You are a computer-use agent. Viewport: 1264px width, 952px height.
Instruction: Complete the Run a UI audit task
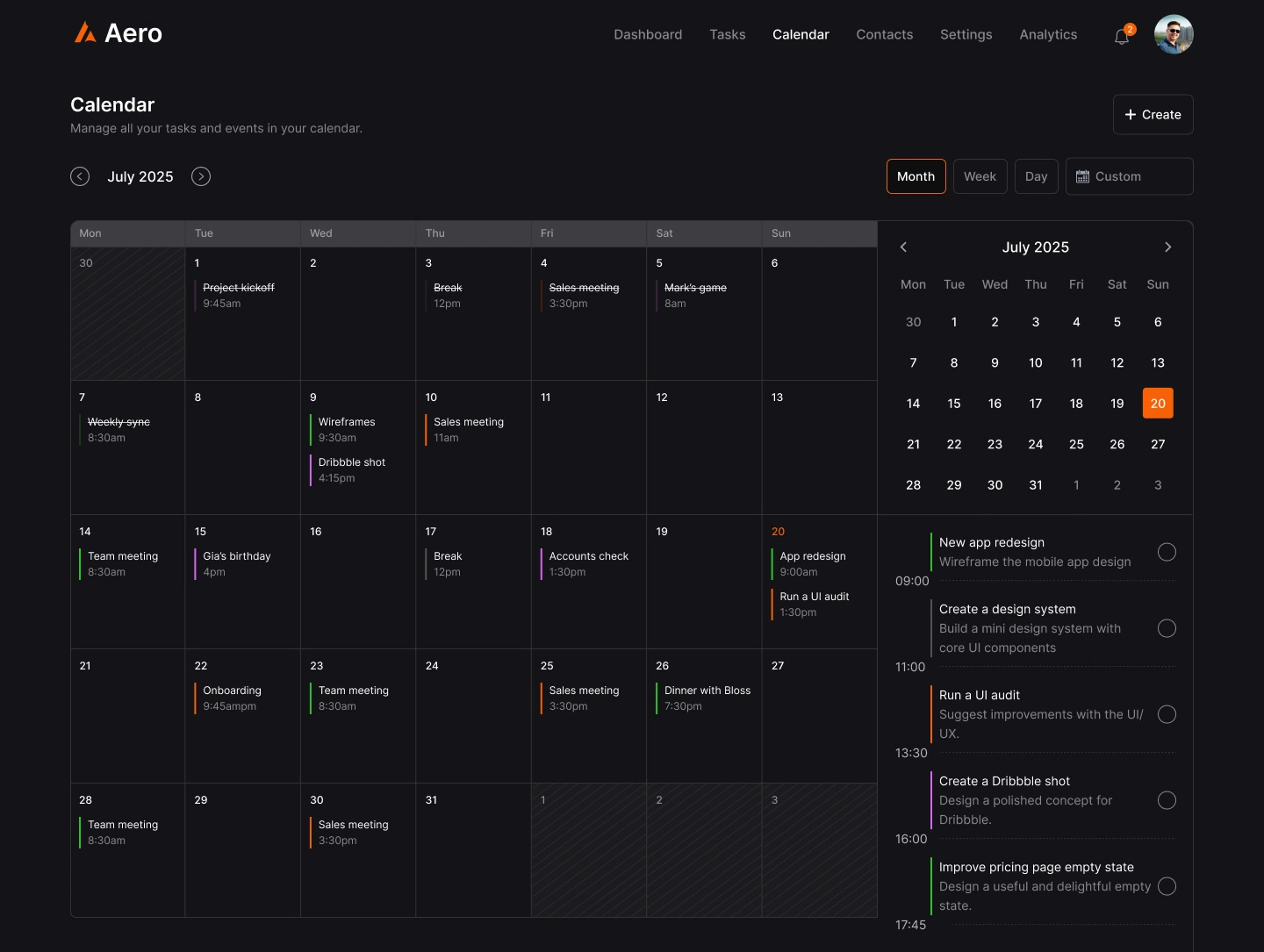coord(1167,714)
